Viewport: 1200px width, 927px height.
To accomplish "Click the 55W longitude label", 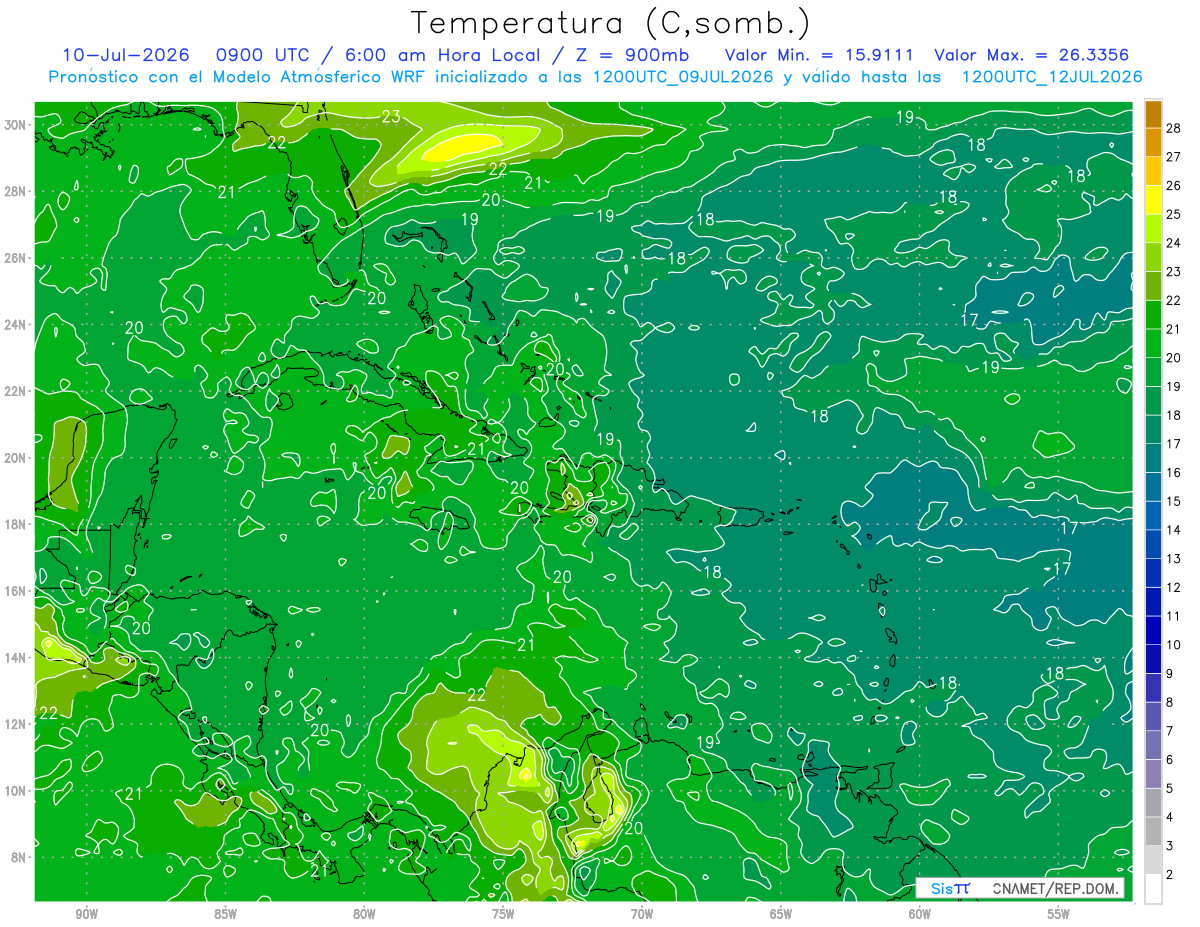I will 1059,914.
